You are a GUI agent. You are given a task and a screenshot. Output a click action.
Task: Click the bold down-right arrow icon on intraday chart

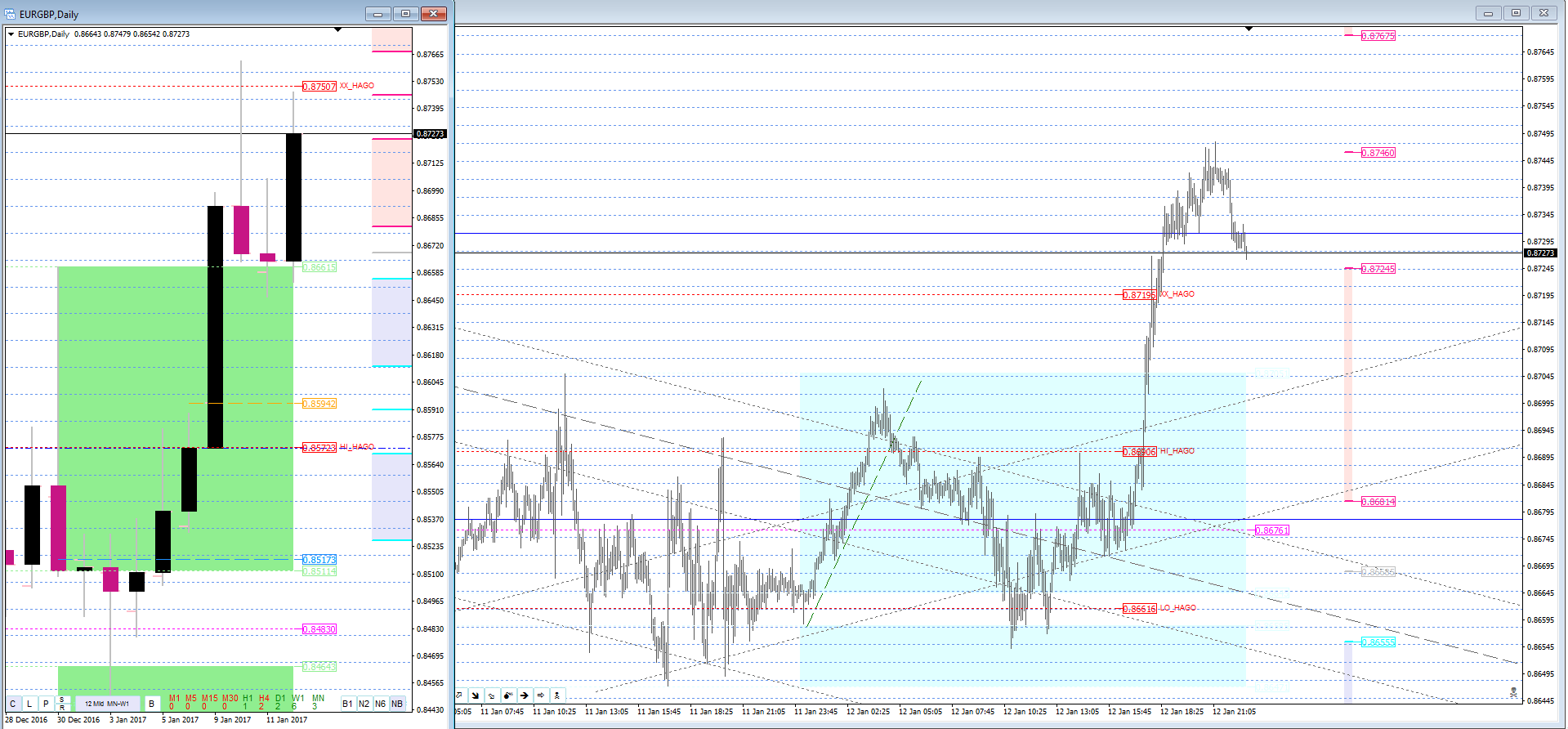(476, 695)
